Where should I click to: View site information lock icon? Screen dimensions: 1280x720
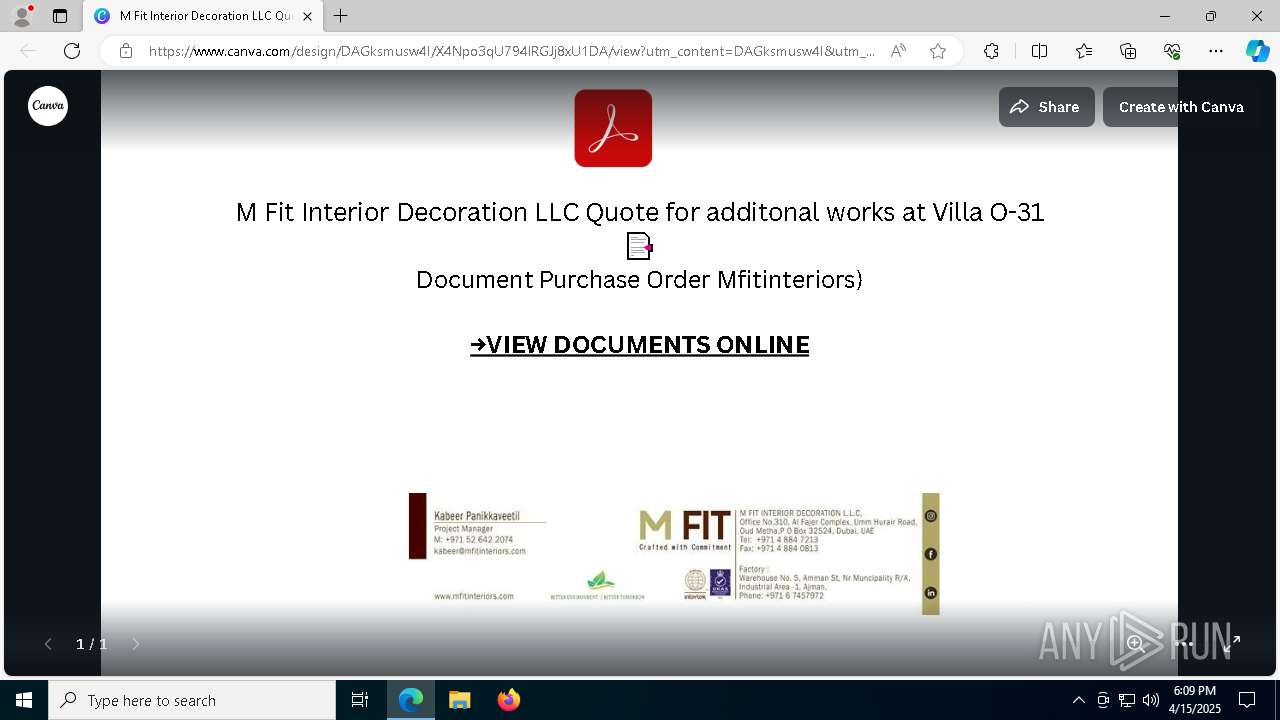tap(126, 51)
